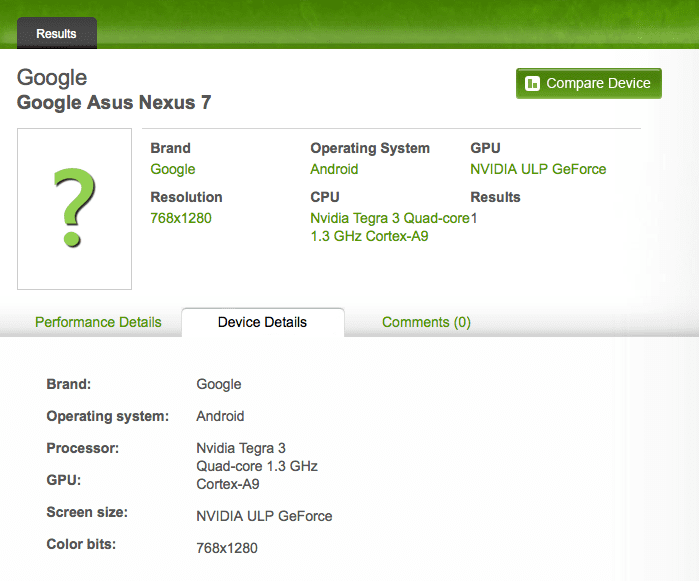Click the Brand: label in details
Screen dimensions: 699x581
click(69, 384)
